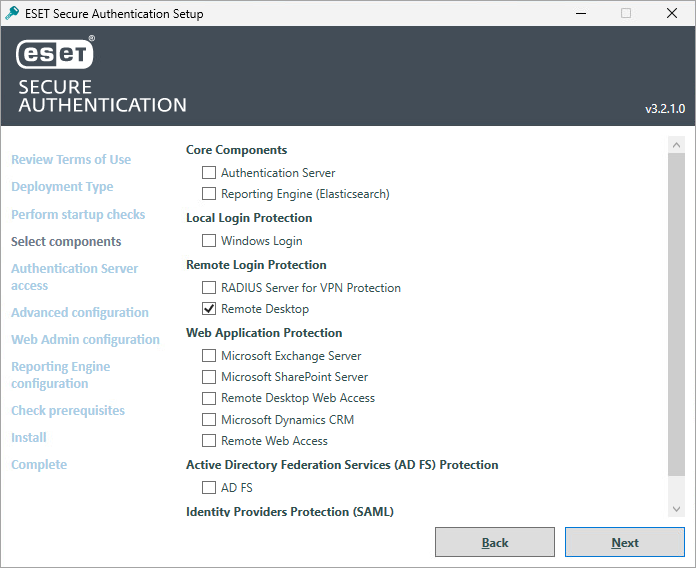Click the scrollbar down arrow
This screenshot has width=696, height=568.
coord(676,509)
